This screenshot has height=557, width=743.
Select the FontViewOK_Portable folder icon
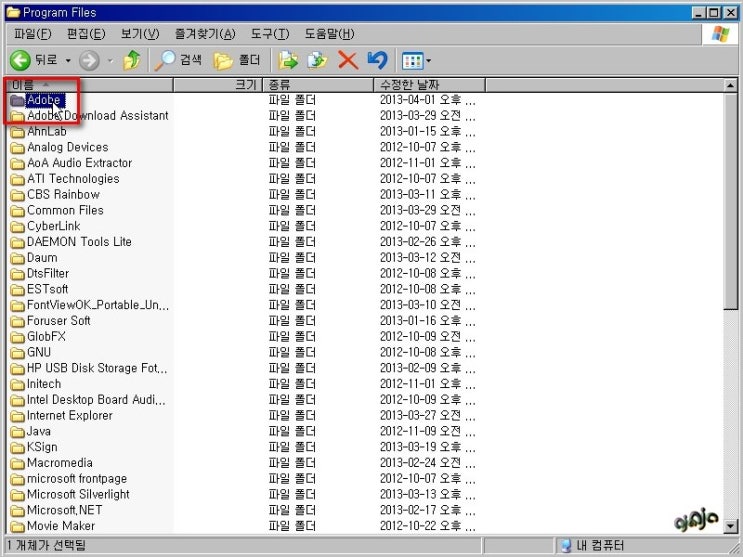(x=18, y=305)
